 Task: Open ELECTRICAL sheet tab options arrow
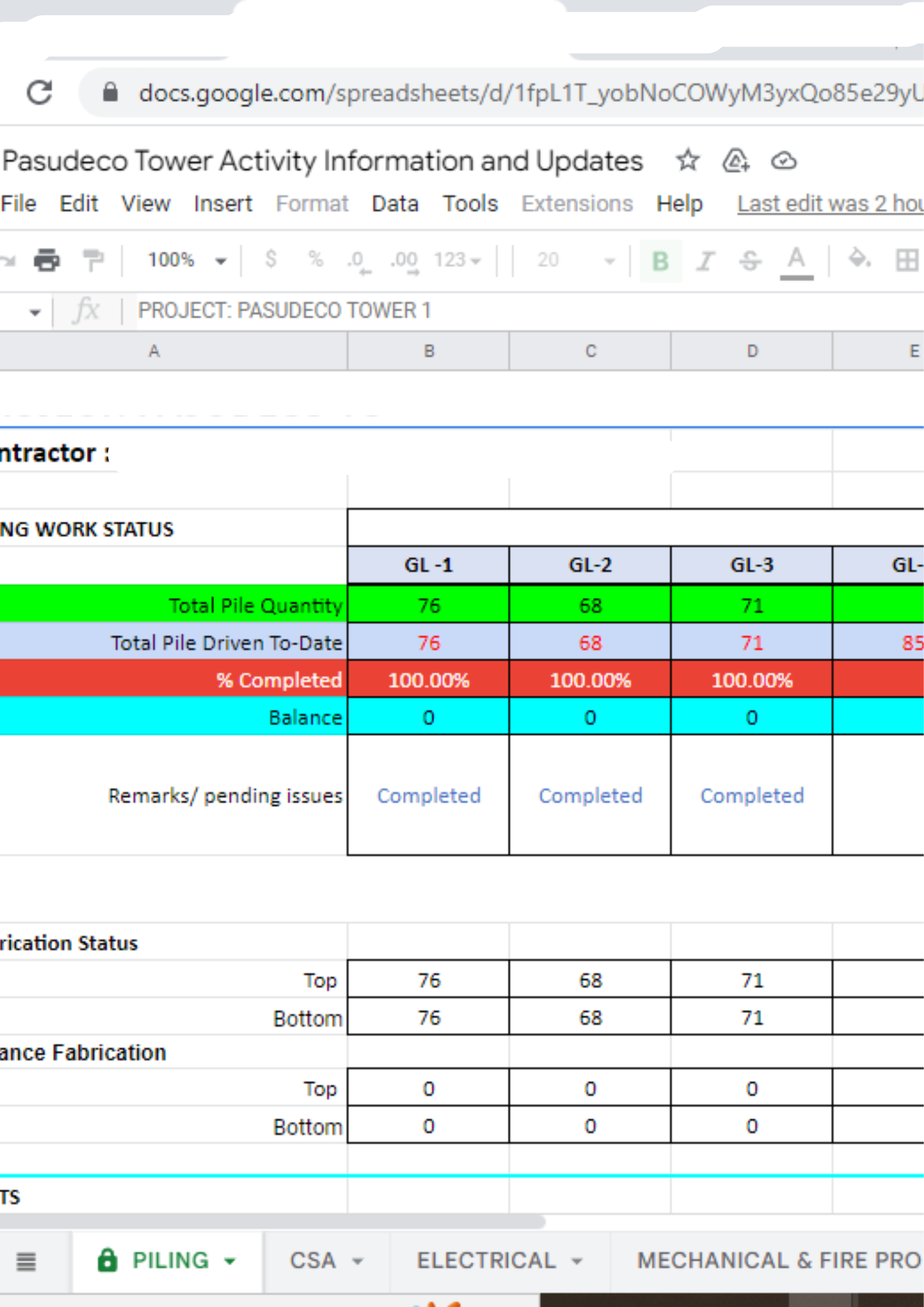click(x=576, y=1262)
